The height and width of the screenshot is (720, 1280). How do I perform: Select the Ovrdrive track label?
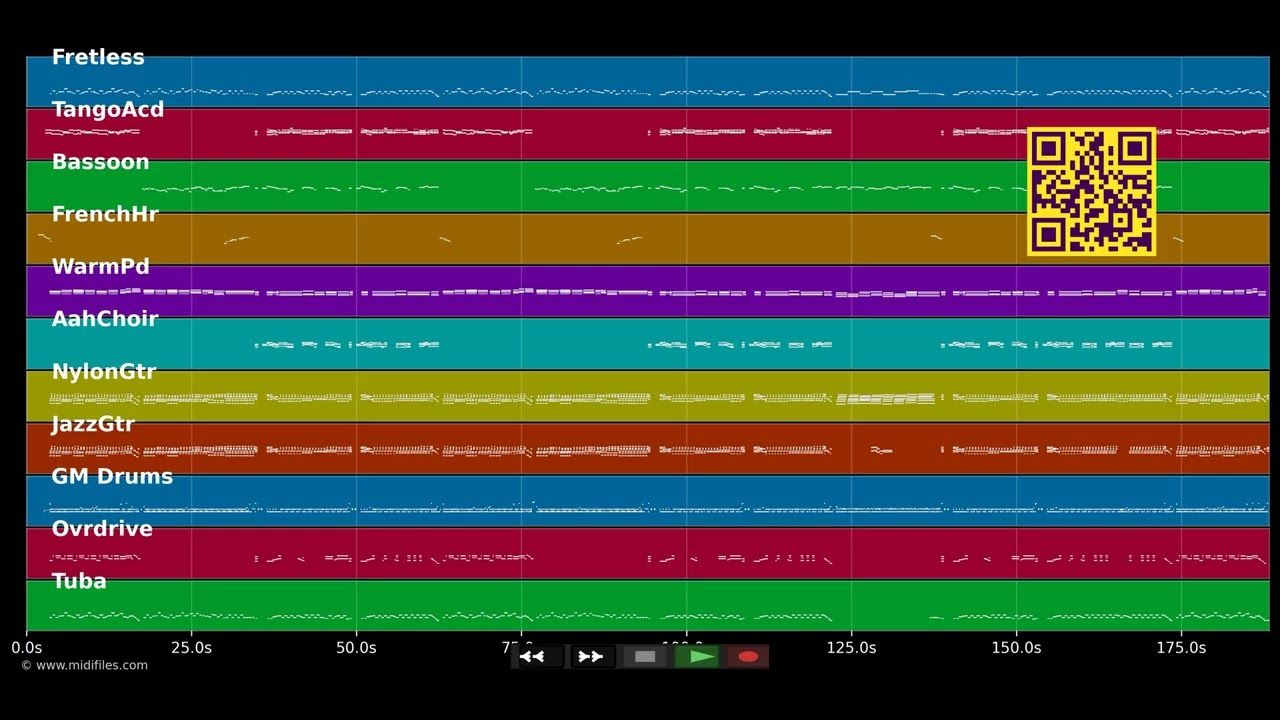[x=102, y=529]
